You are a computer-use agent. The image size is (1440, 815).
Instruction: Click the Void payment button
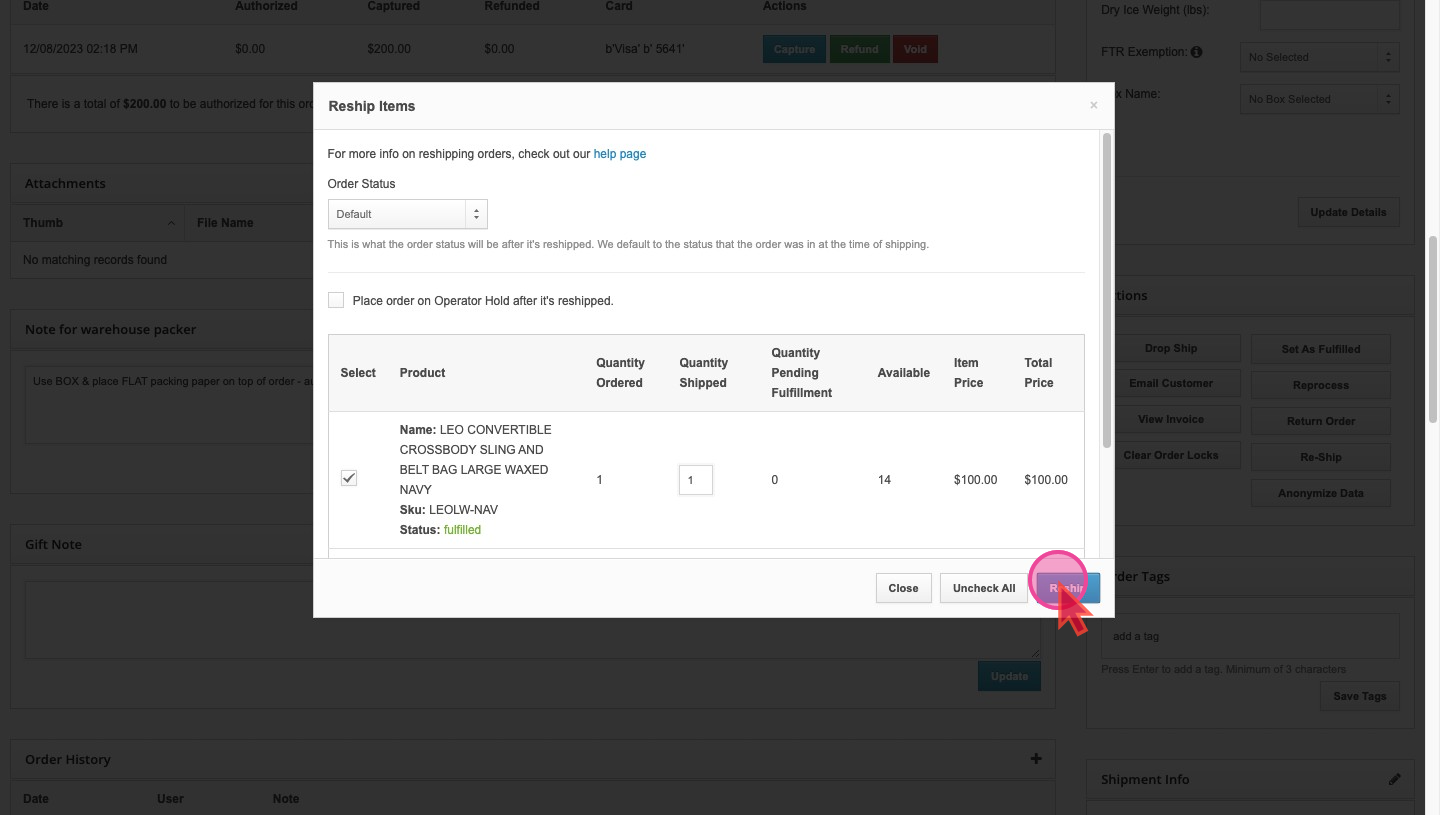click(915, 49)
